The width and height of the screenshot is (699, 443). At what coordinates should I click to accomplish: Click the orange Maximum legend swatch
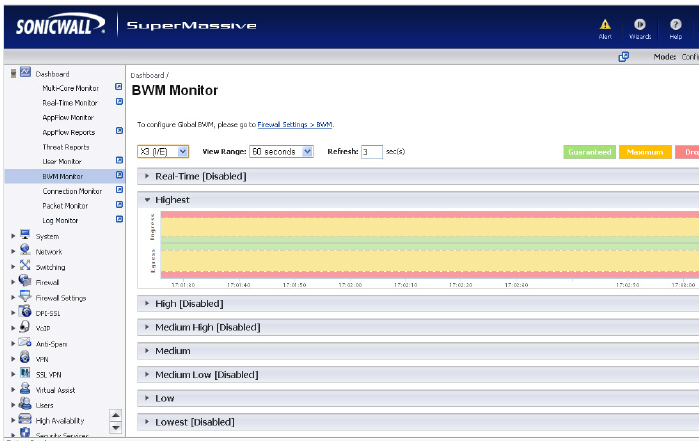[645, 152]
